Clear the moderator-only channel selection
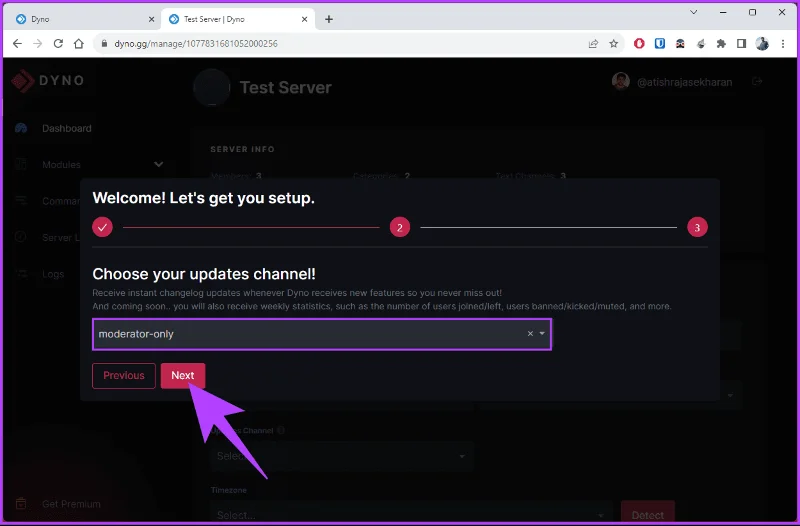 (530, 334)
